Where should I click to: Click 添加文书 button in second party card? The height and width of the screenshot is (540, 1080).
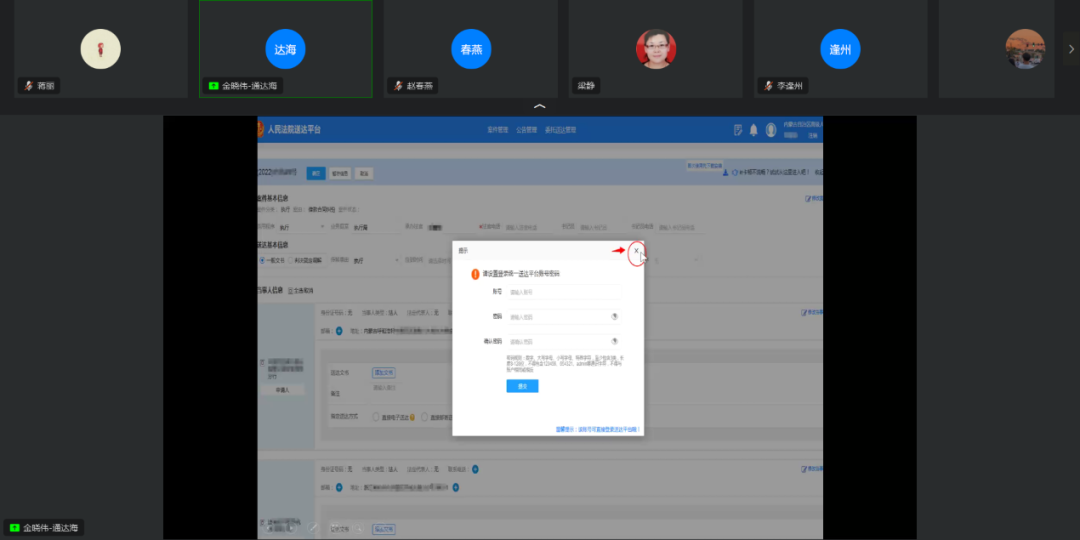click(x=384, y=529)
